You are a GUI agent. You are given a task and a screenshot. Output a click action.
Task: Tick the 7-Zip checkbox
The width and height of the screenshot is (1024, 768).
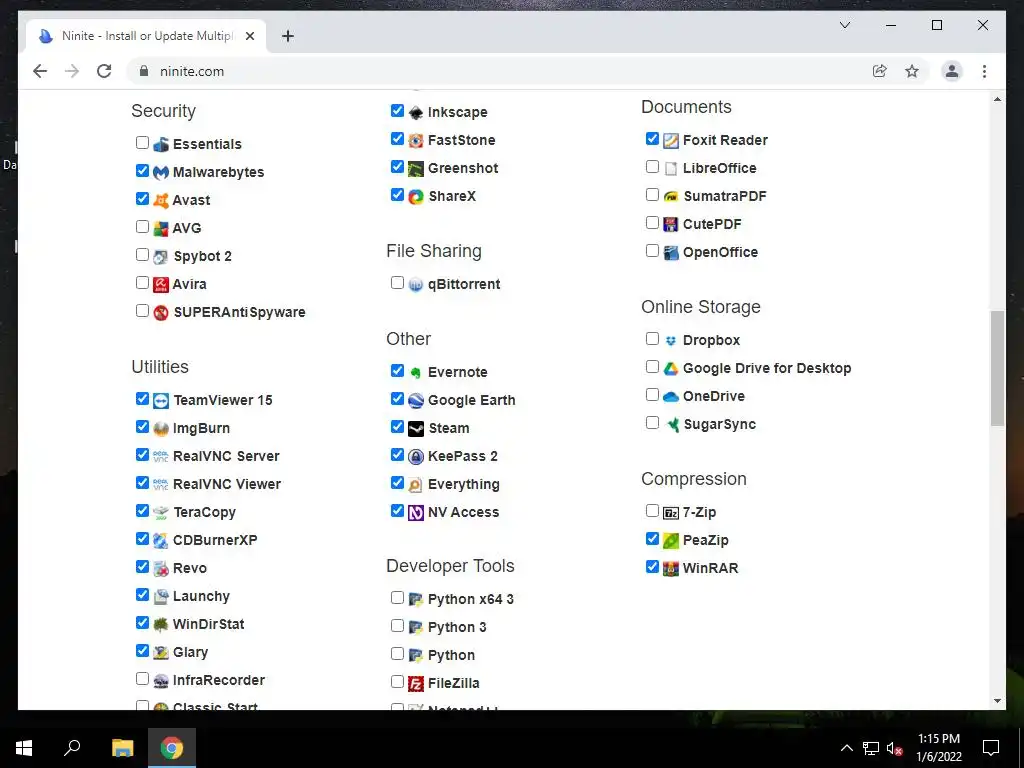(652, 511)
